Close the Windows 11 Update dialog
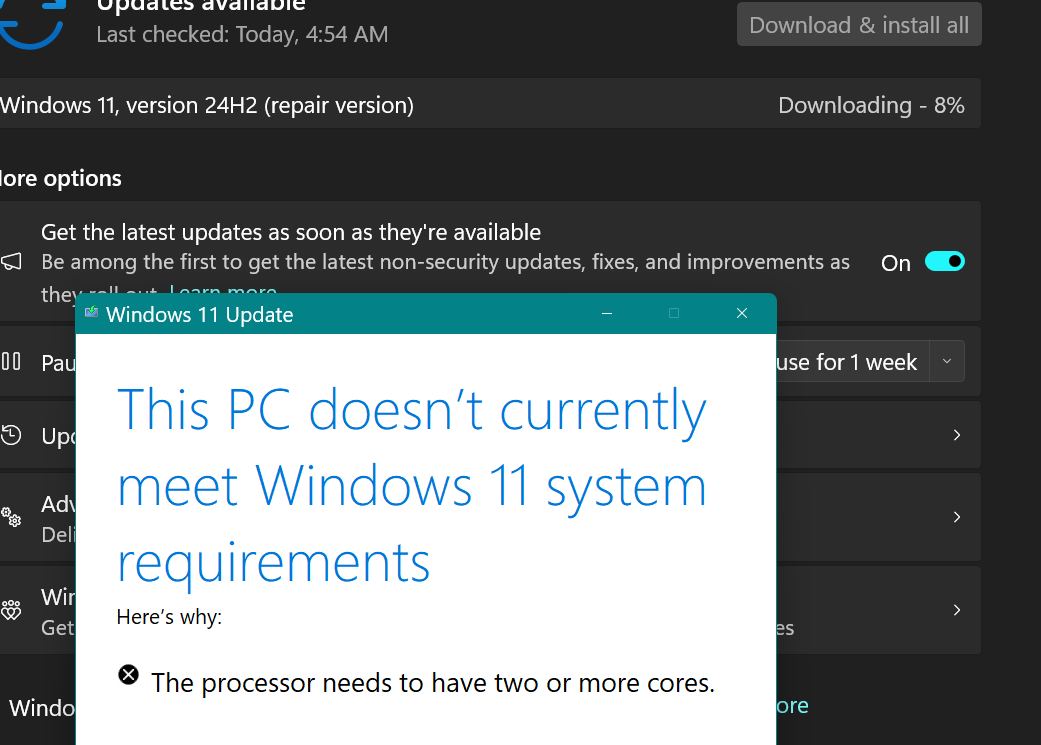Image resolution: width=1041 pixels, height=745 pixels. tap(742, 313)
